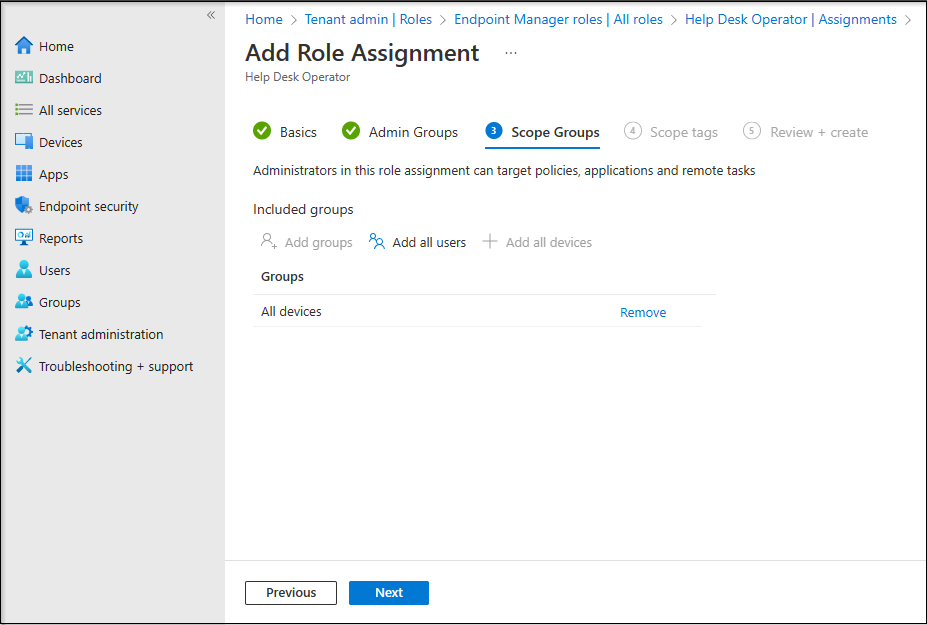Open Home in the left navigation
The image size is (927, 625).
pyautogui.click(x=56, y=46)
